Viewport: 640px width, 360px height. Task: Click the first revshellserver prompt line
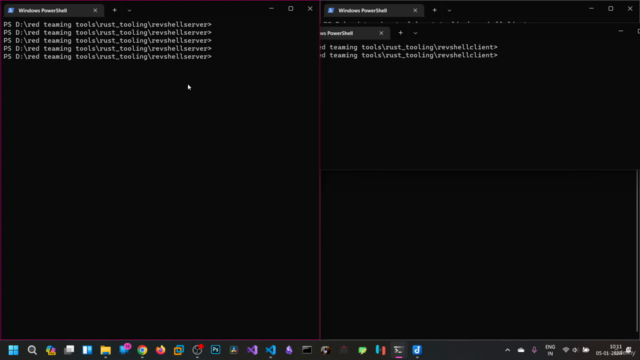[107, 24]
